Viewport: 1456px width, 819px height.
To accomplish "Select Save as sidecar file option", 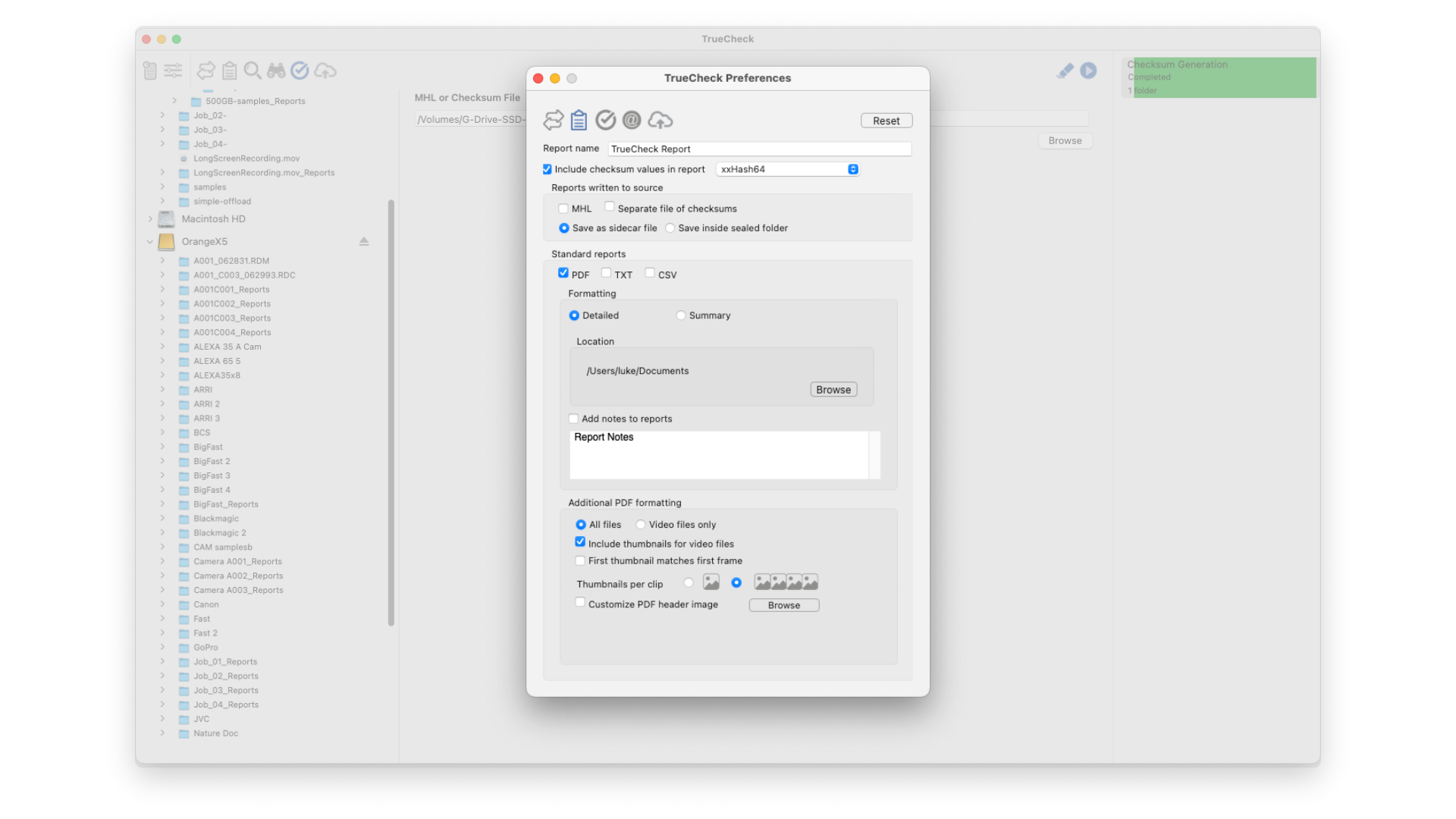I will click(563, 228).
